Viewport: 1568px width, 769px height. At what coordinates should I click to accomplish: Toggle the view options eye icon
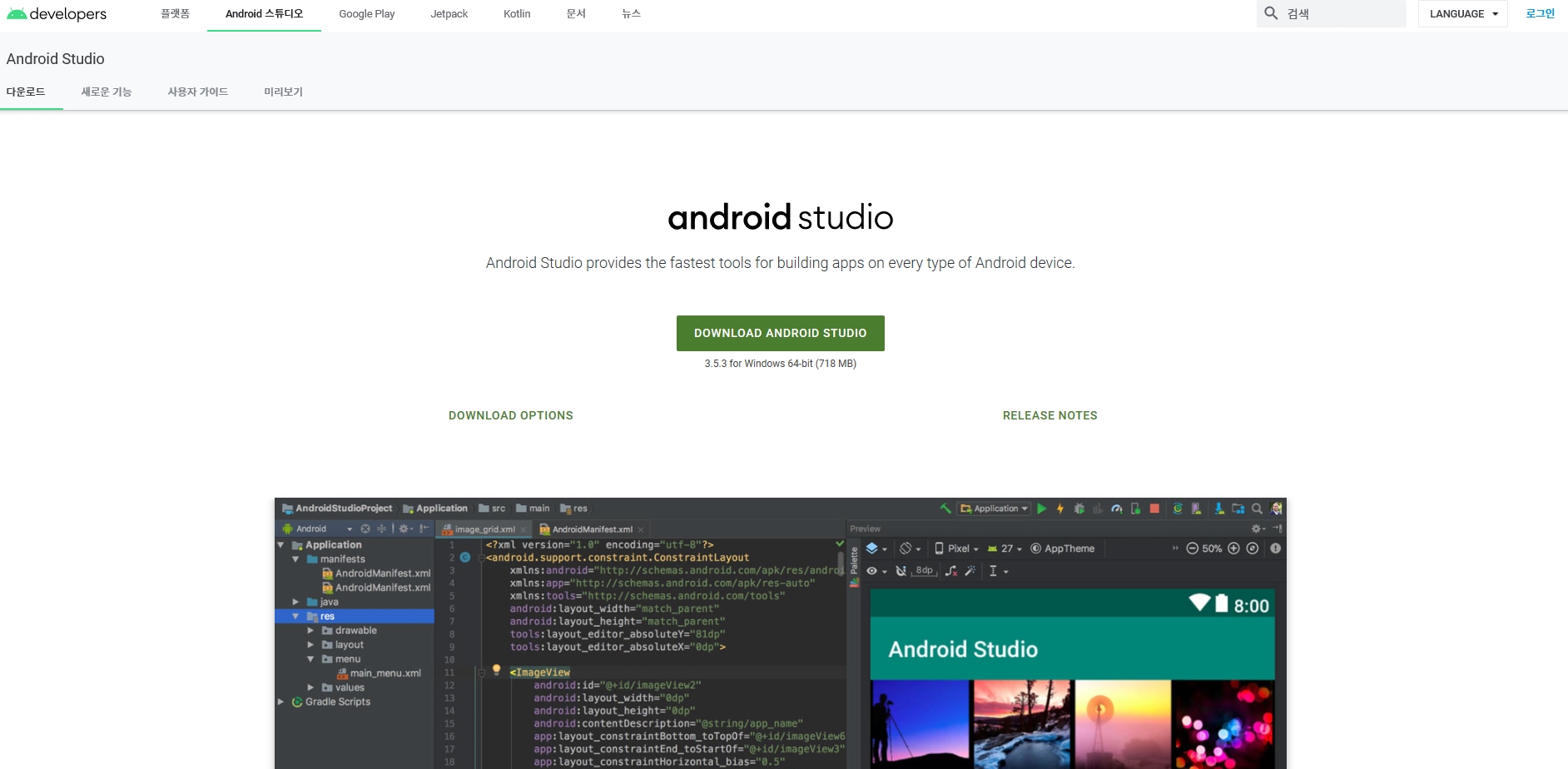872,571
